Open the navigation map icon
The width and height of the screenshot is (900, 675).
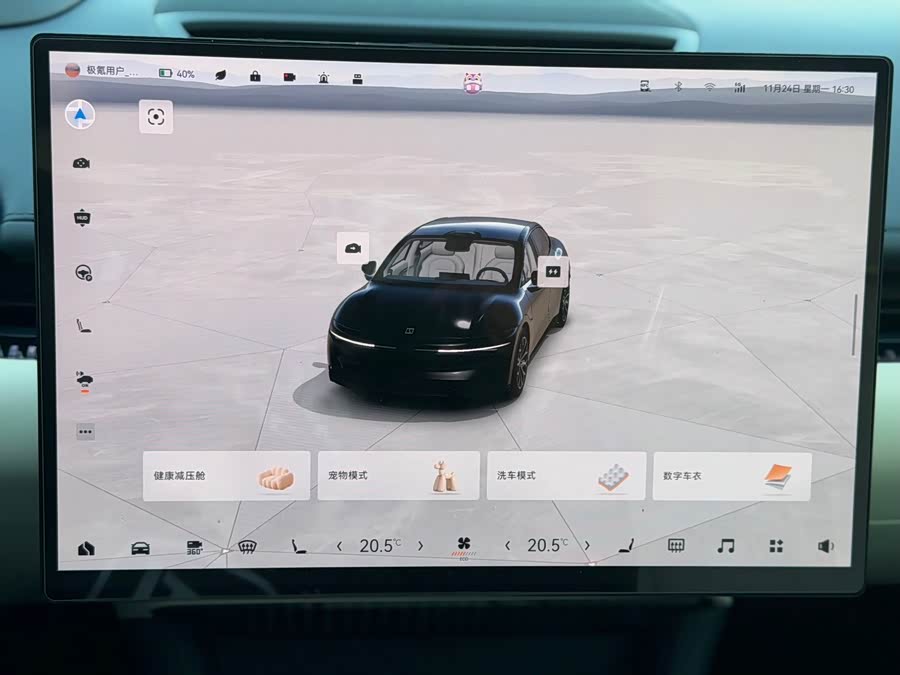80,115
